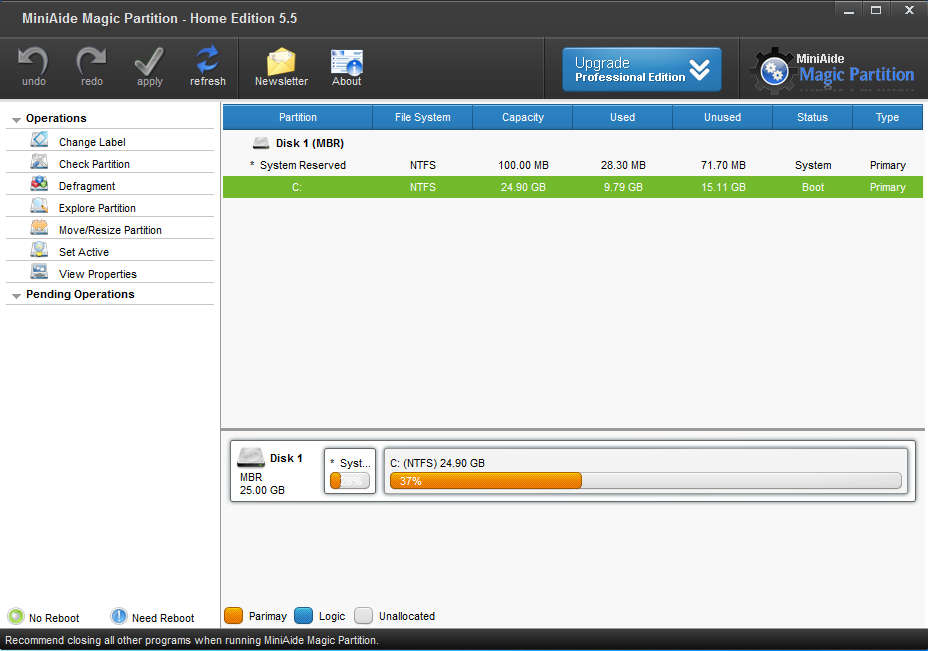Expand Disk 1 (MBR) row
This screenshot has height=651, width=928.
point(261,143)
